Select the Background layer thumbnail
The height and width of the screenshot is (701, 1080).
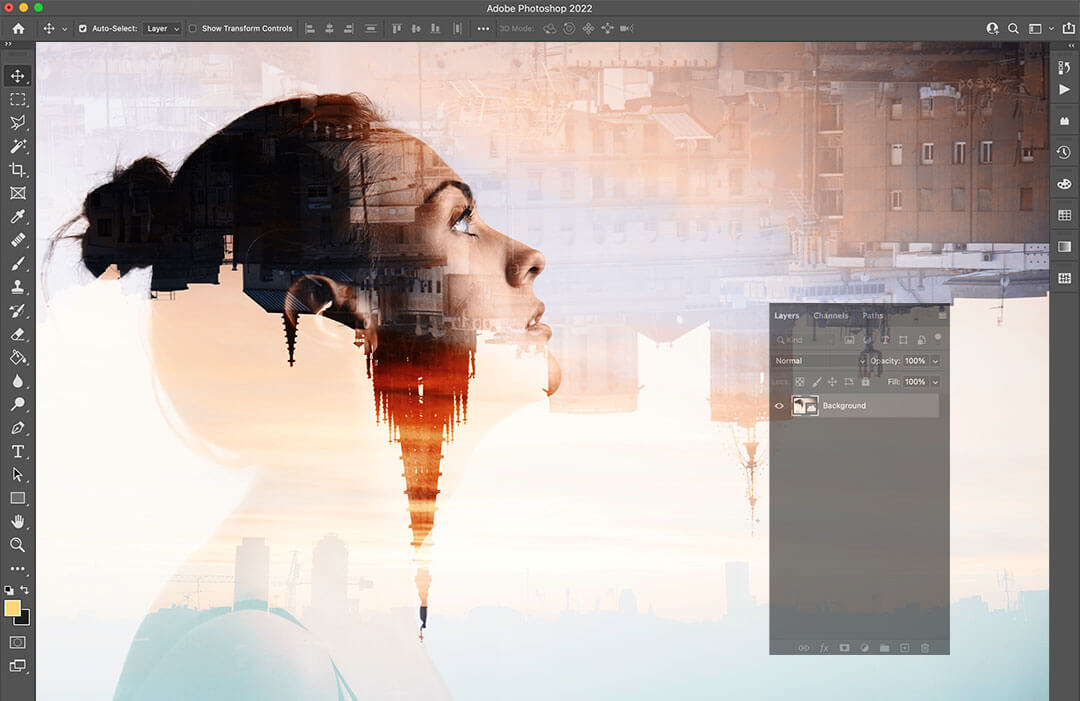(805, 406)
